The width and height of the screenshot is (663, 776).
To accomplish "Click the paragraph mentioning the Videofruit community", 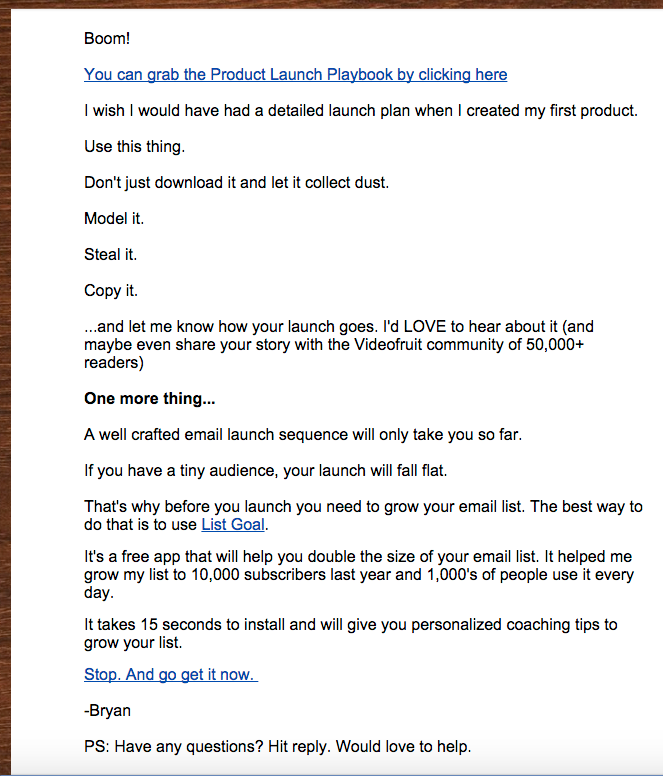I will click(x=339, y=344).
